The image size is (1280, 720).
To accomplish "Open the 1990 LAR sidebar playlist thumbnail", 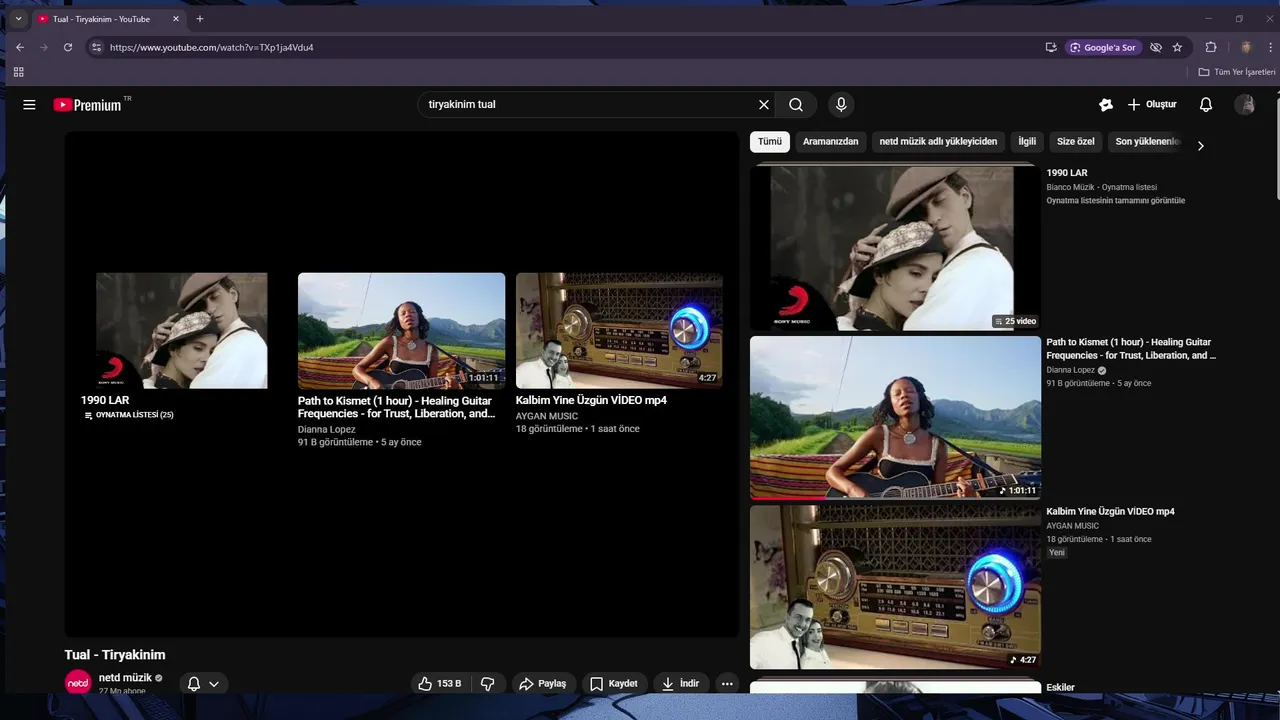I will (x=895, y=247).
